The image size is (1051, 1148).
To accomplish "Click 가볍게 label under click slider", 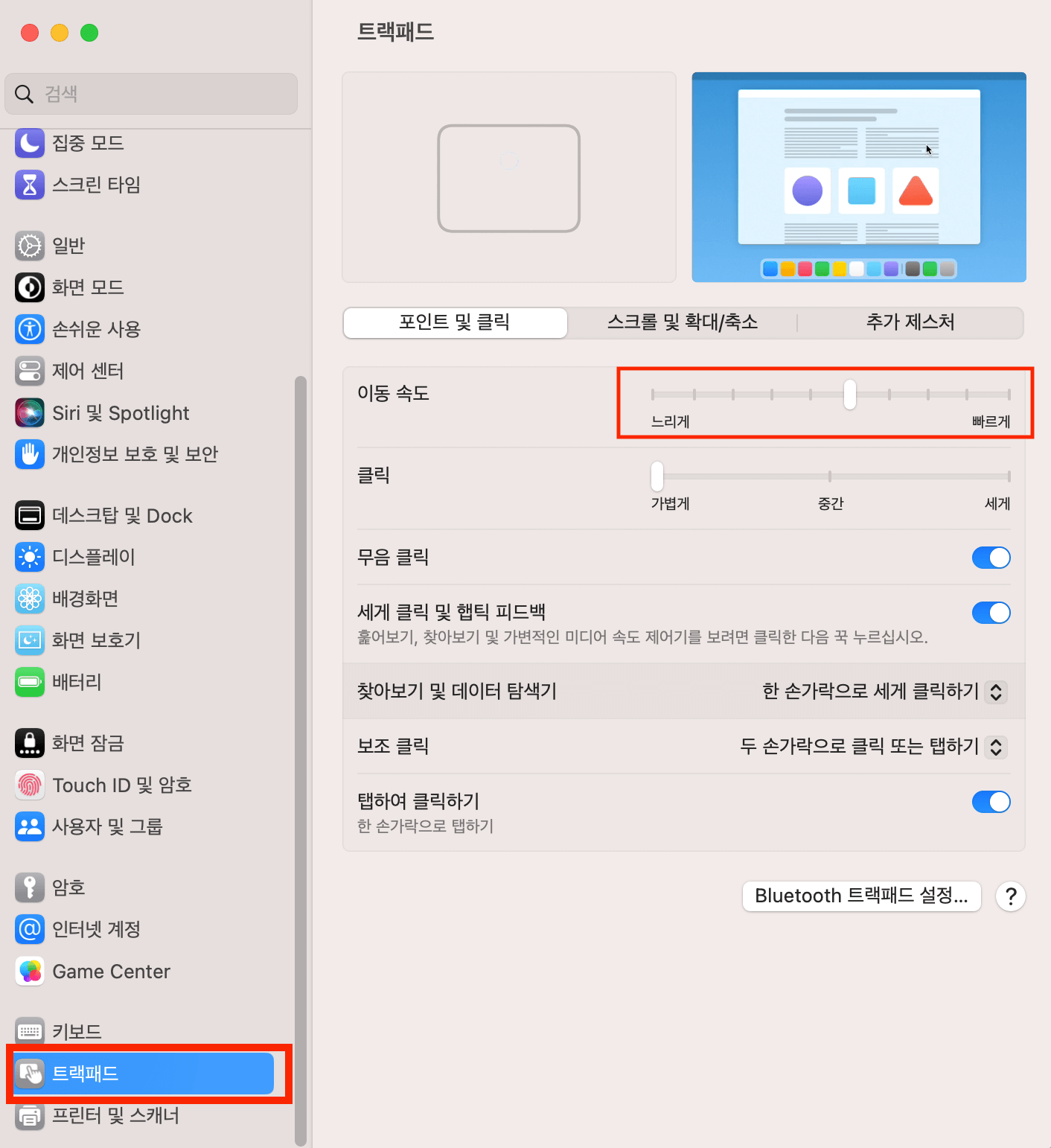I will point(670,504).
